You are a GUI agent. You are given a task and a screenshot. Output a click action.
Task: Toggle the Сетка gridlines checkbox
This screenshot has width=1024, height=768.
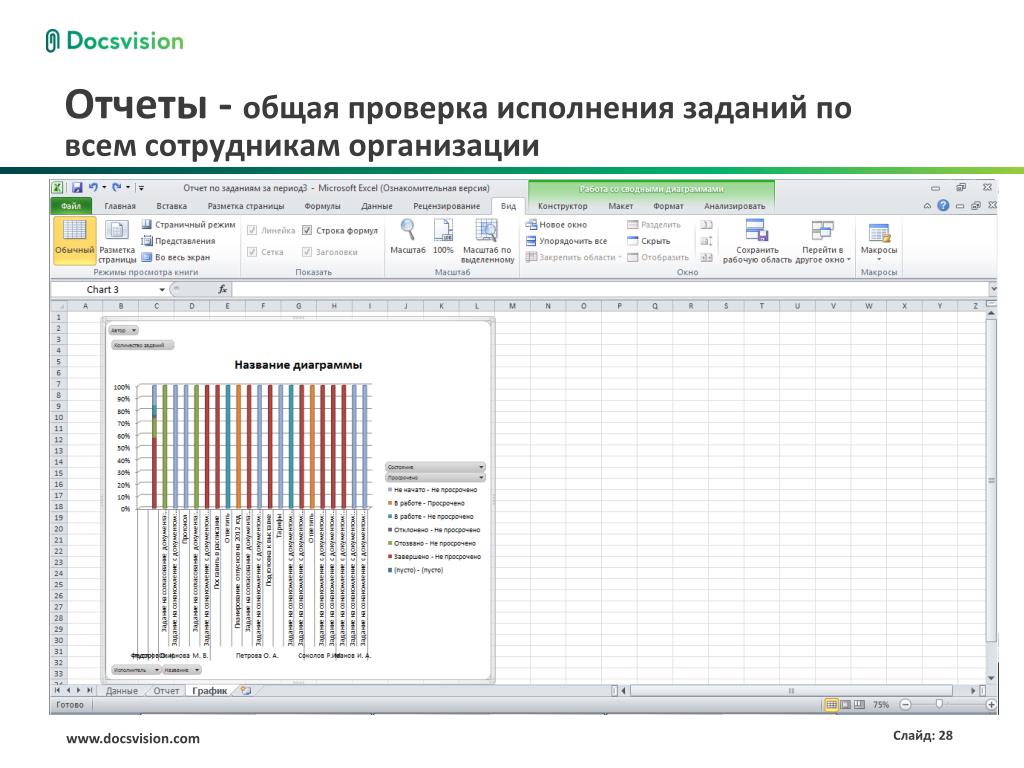click(252, 252)
